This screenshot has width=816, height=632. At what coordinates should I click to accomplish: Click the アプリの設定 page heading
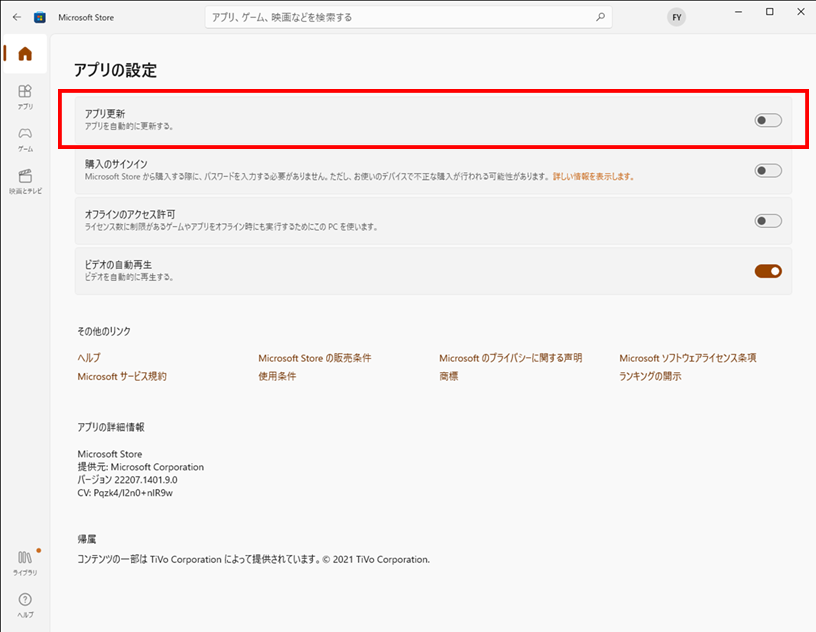(x=116, y=70)
